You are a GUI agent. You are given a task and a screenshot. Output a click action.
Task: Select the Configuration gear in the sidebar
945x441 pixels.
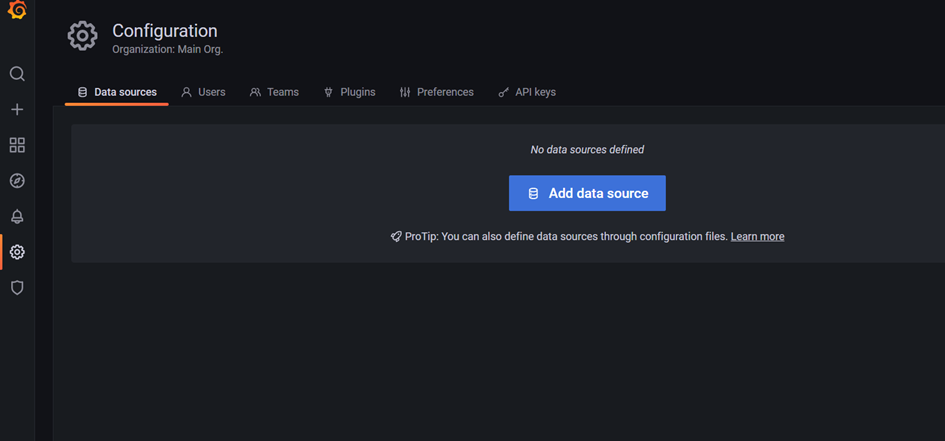17,252
